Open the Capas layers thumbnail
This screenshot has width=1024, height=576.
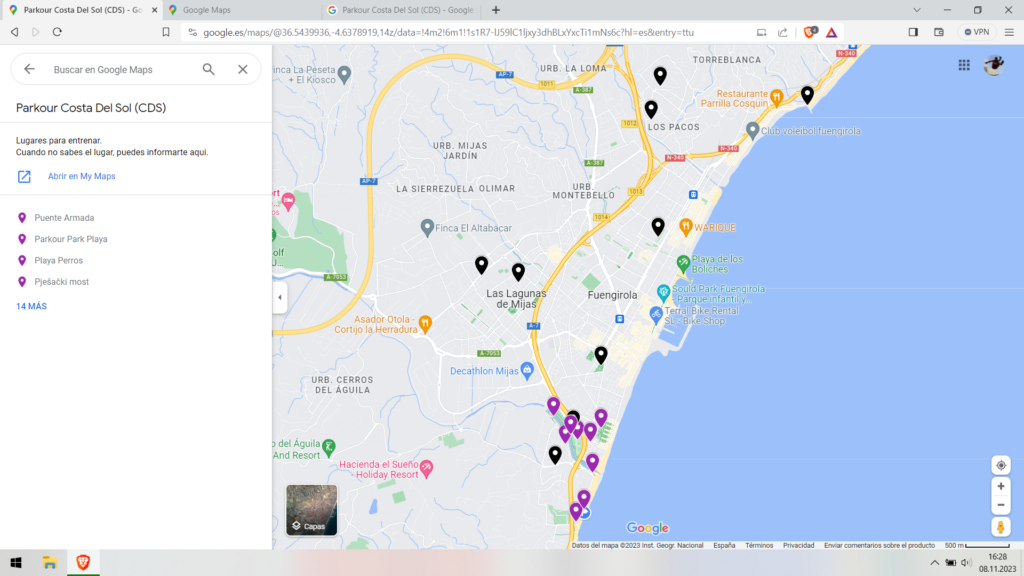[311, 510]
